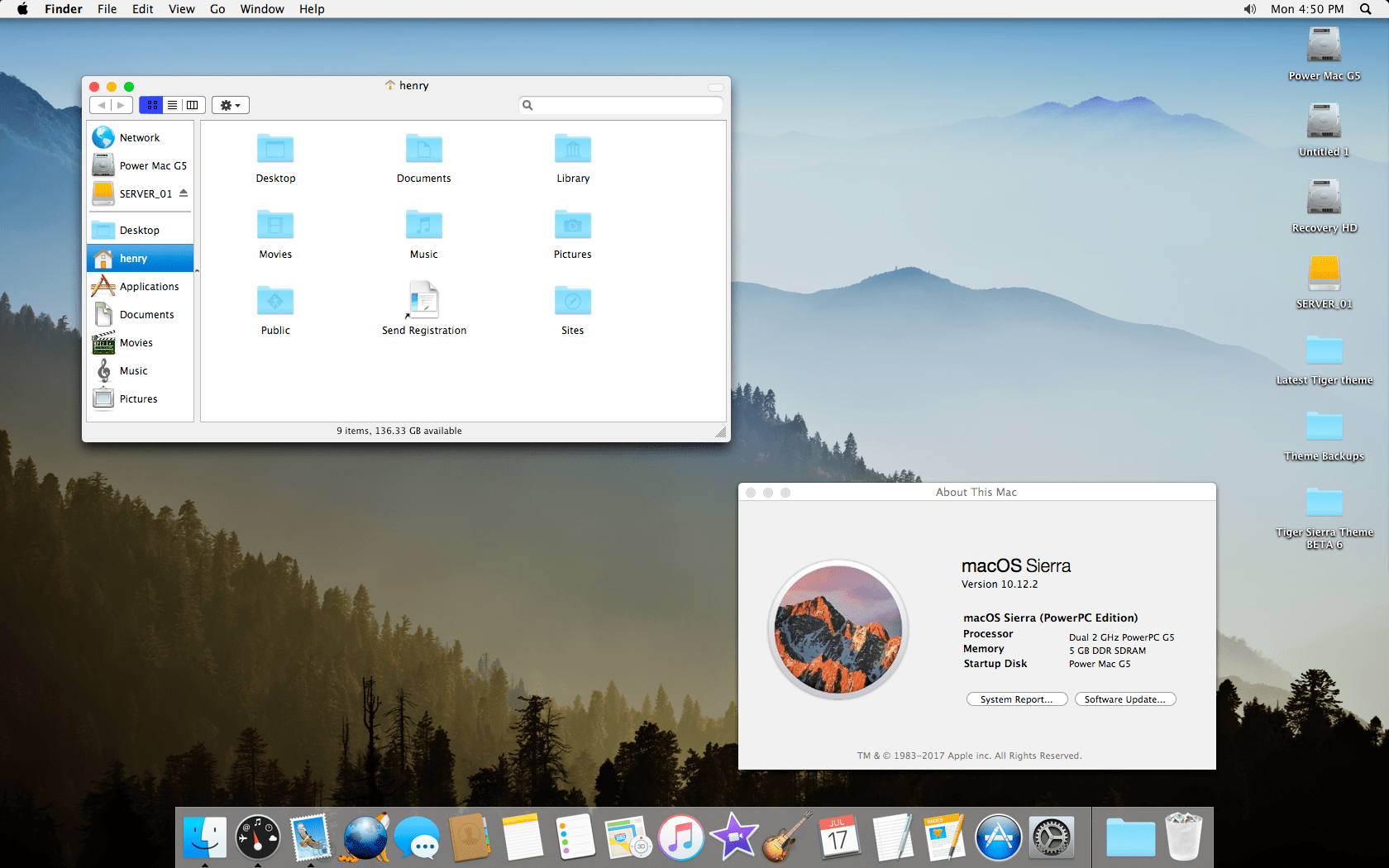The height and width of the screenshot is (868, 1389).
Task: Open the View menu in the menu bar
Action: click(181, 9)
